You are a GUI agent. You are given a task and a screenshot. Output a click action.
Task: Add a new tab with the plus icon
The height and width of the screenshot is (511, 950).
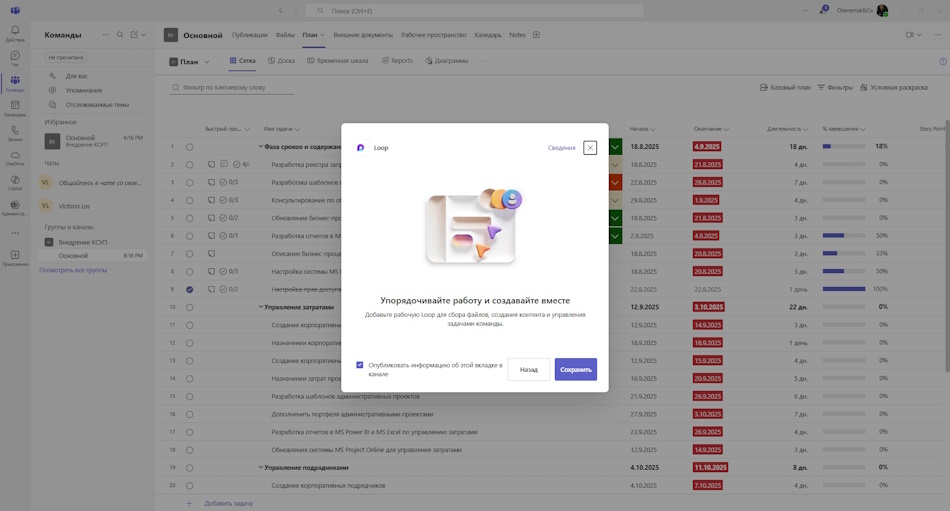point(536,35)
